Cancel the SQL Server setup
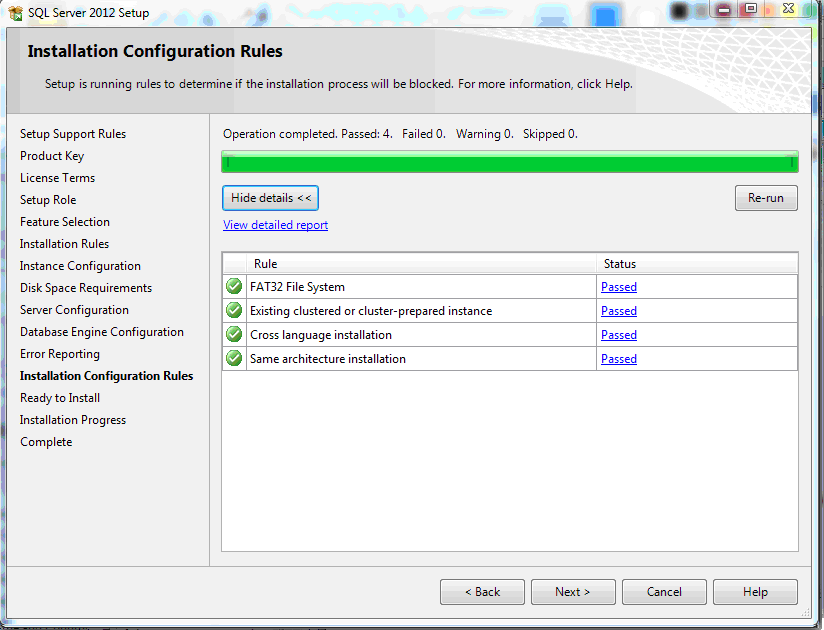 click(x=664, y=592)
